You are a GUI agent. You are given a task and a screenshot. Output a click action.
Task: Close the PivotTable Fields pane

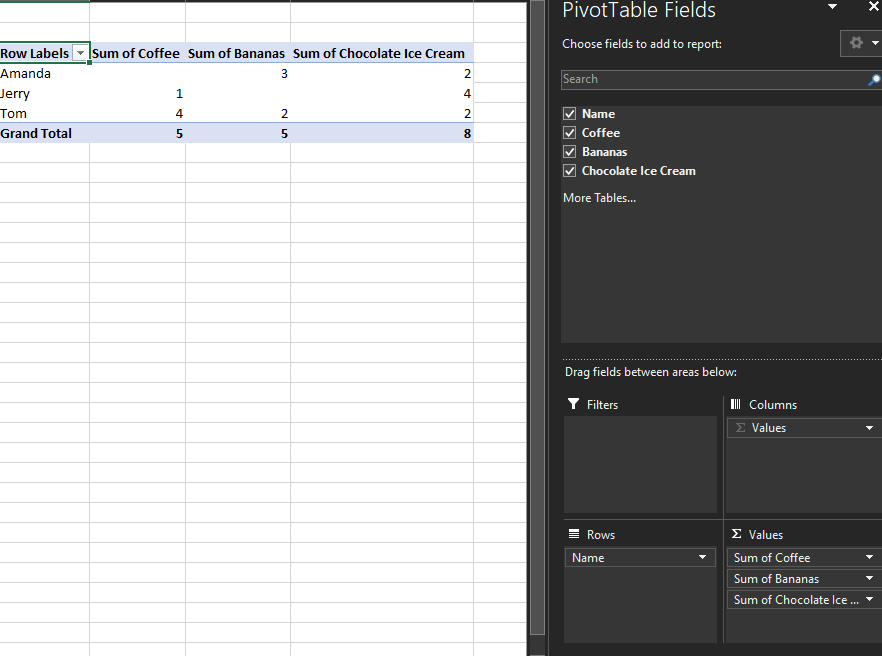[x=874, y=7]
